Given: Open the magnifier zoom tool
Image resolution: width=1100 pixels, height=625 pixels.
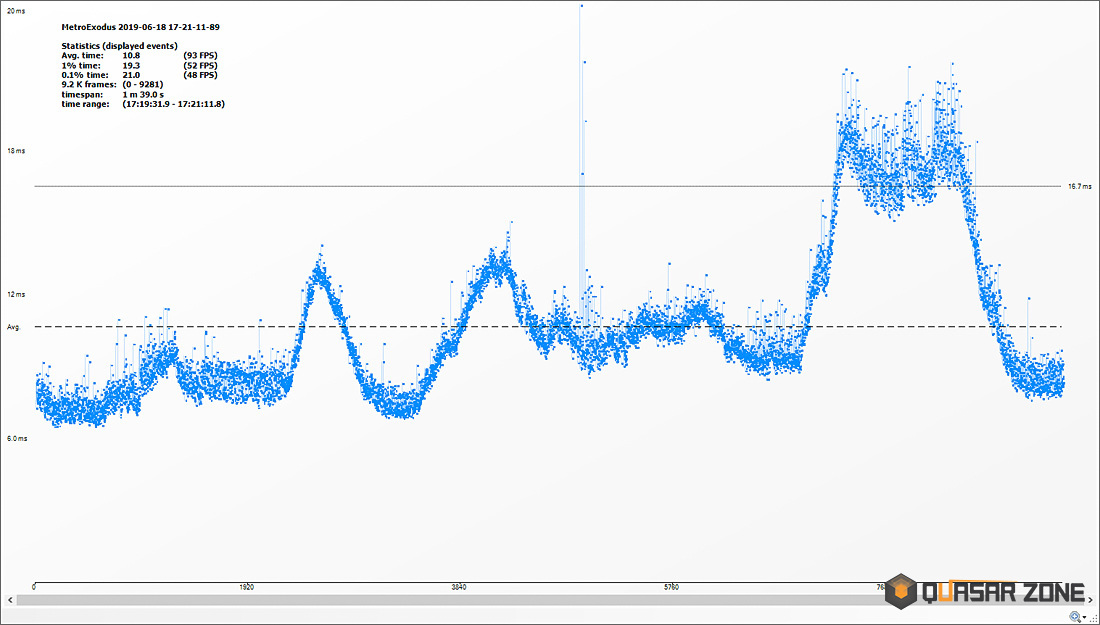Looking at the screenshot, I should (1075, 617).
